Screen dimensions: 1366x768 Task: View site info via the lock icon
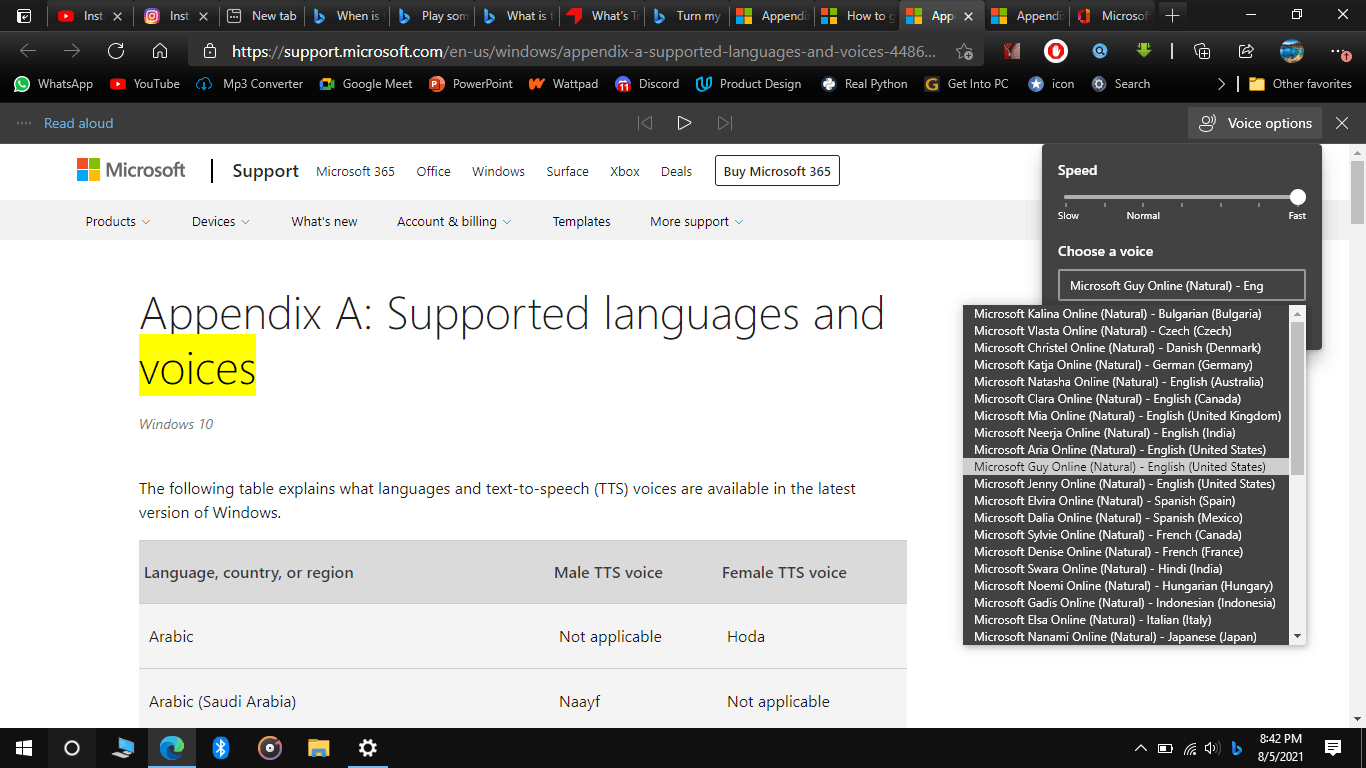click(210, 51)
